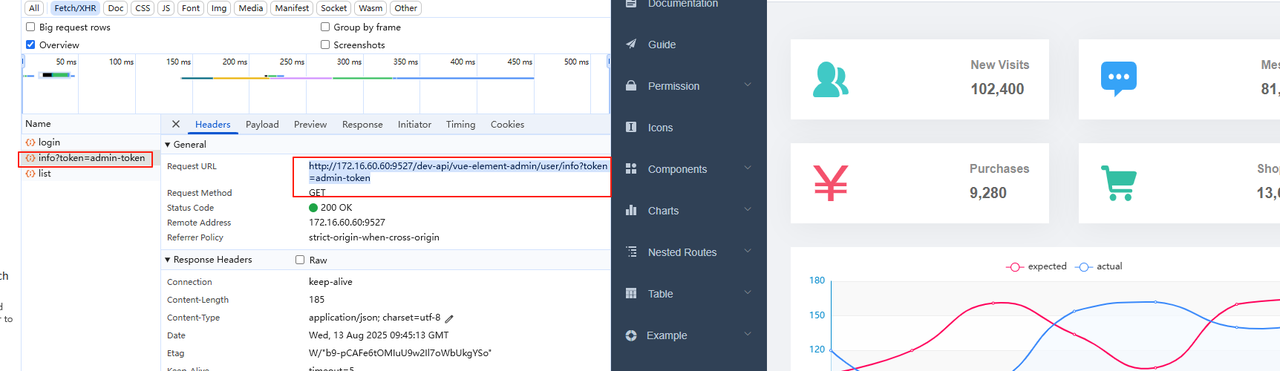Viewport: 1280px width, 371px height.
Task: Edit the Content-Type header pencil icon
Action: click(x=449, y=318)
